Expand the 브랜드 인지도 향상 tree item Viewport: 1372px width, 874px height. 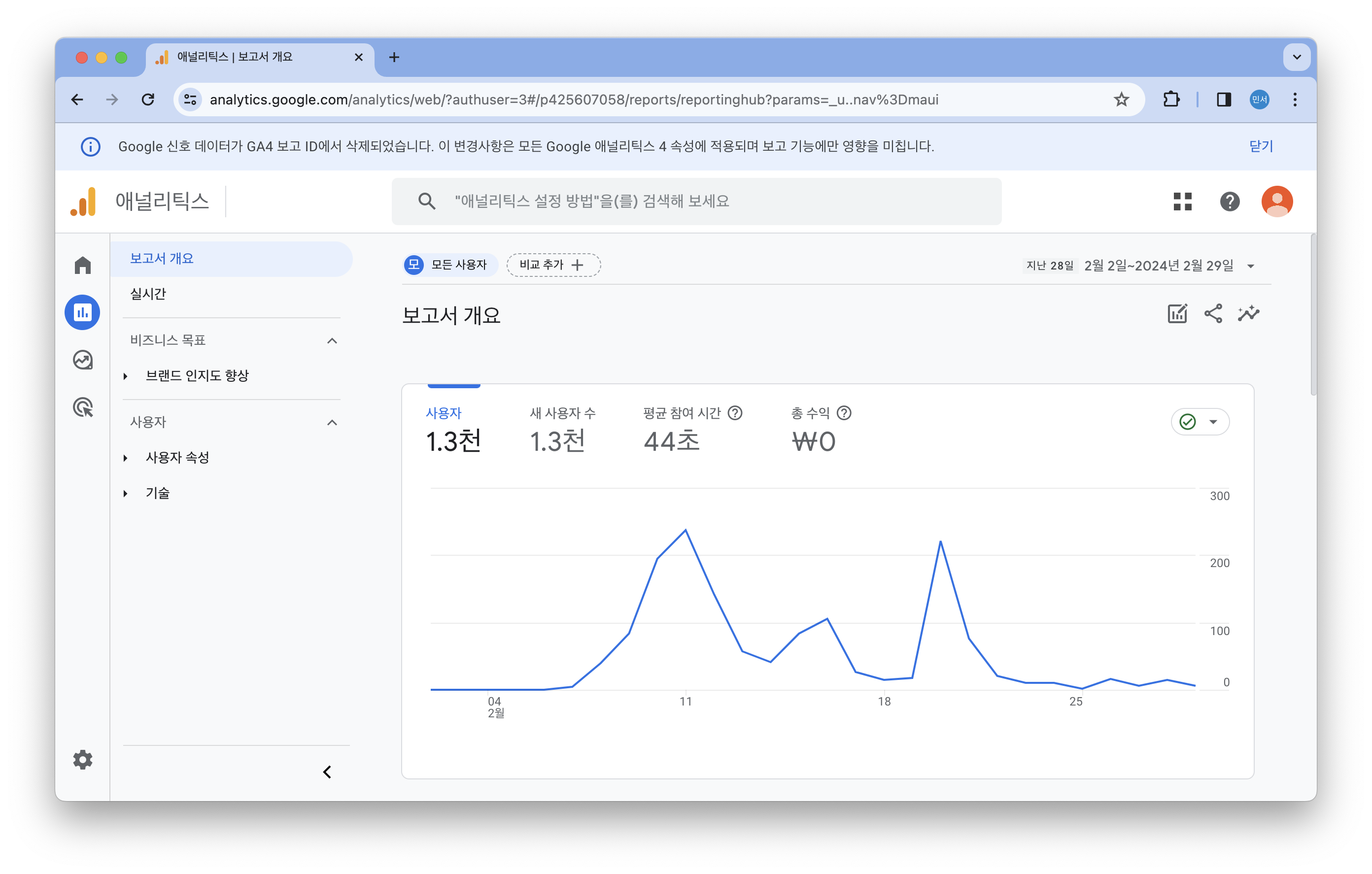(125, 376)
